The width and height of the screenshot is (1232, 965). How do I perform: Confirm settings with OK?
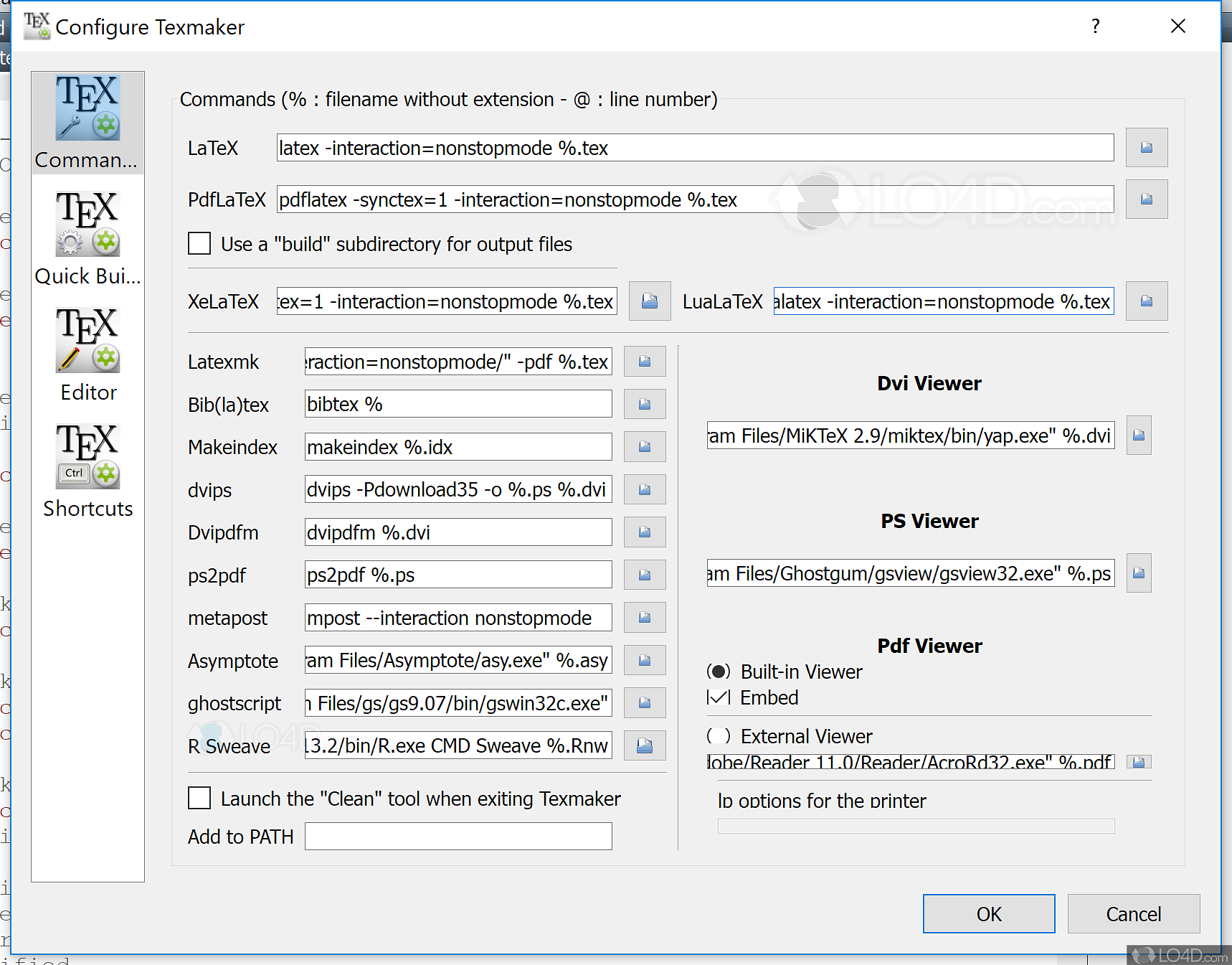pyautogui.click(x=988, y=913)
